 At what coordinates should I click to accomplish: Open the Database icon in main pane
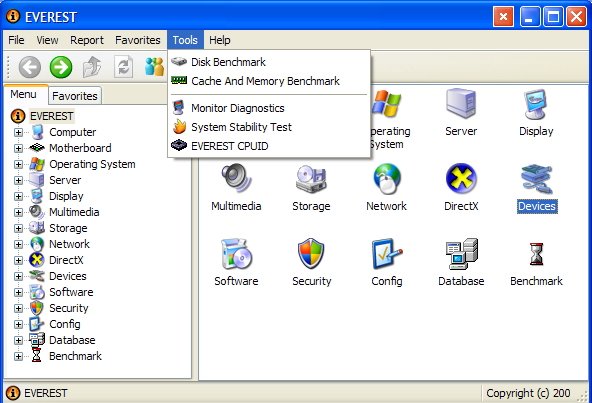point(461,254)
